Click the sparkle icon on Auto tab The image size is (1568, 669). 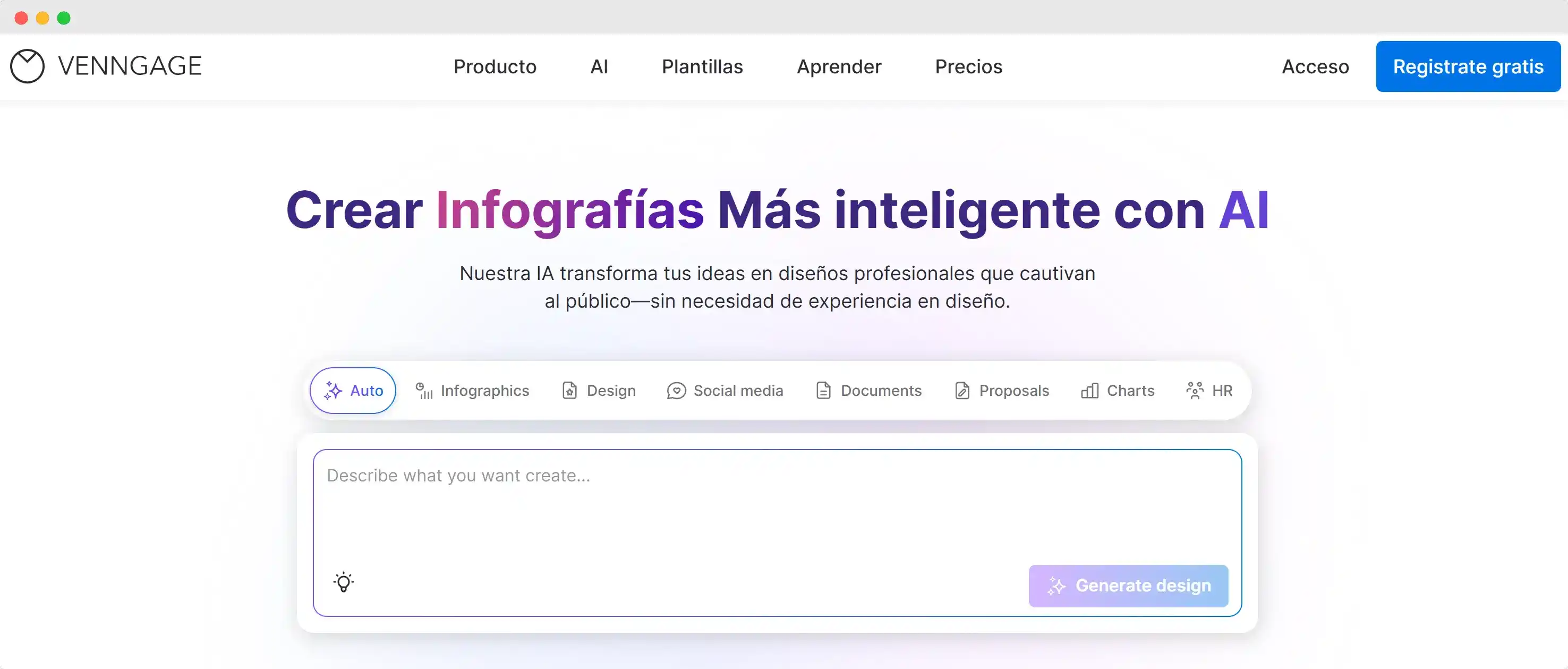click(333, 391)
